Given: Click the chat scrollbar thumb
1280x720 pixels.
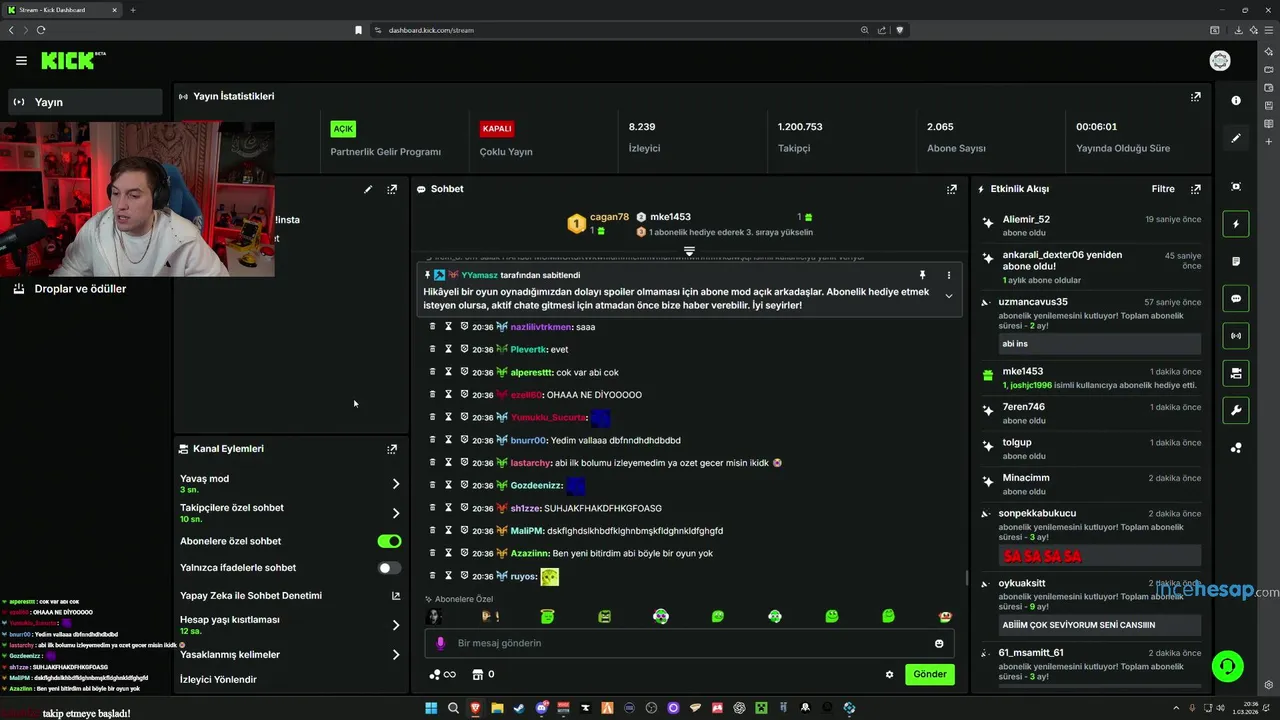Looking at the screenshot, I should (x=966, y=578).
